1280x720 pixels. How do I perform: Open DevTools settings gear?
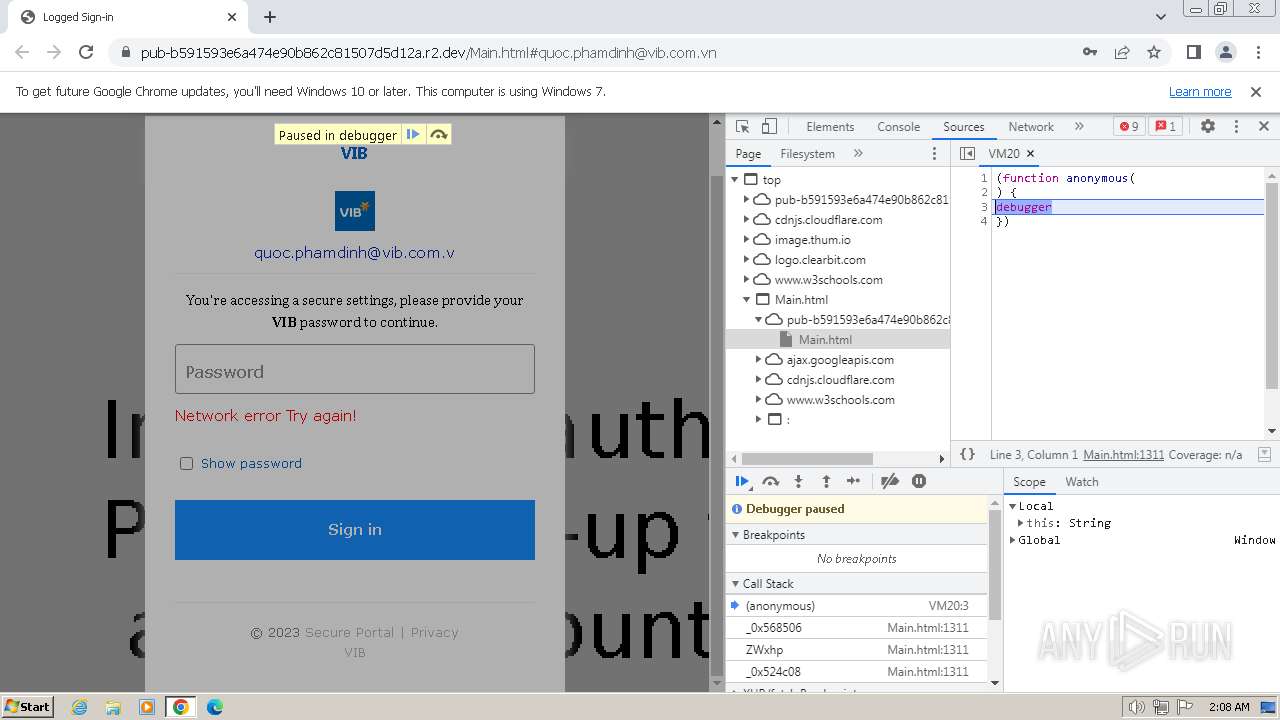[x=1208, y=126]
